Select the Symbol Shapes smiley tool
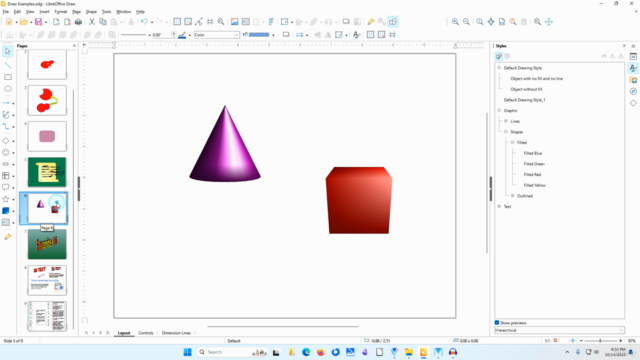The image size is (640, 360). 6,152
